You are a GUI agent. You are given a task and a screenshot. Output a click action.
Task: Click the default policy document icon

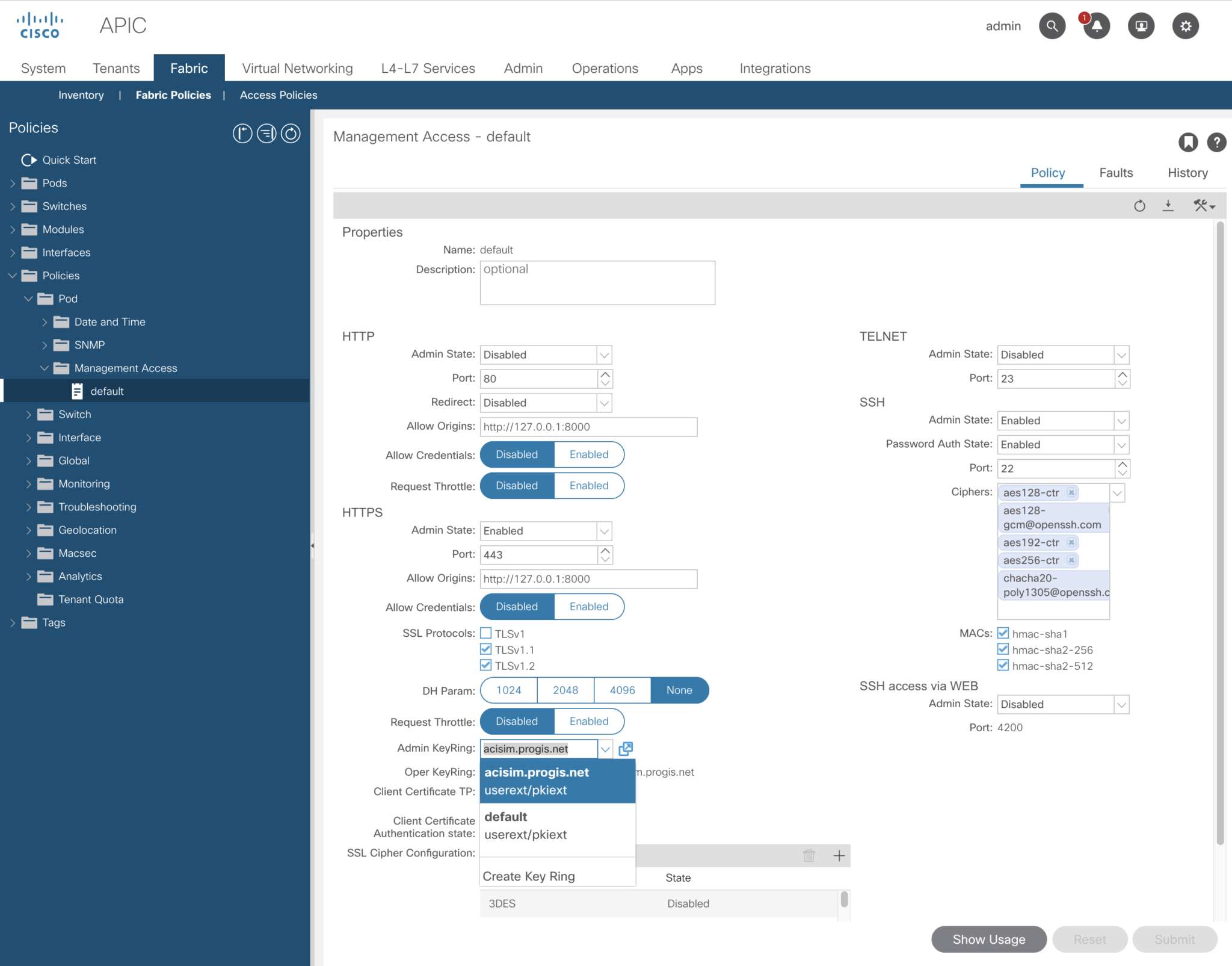[77, 391]
